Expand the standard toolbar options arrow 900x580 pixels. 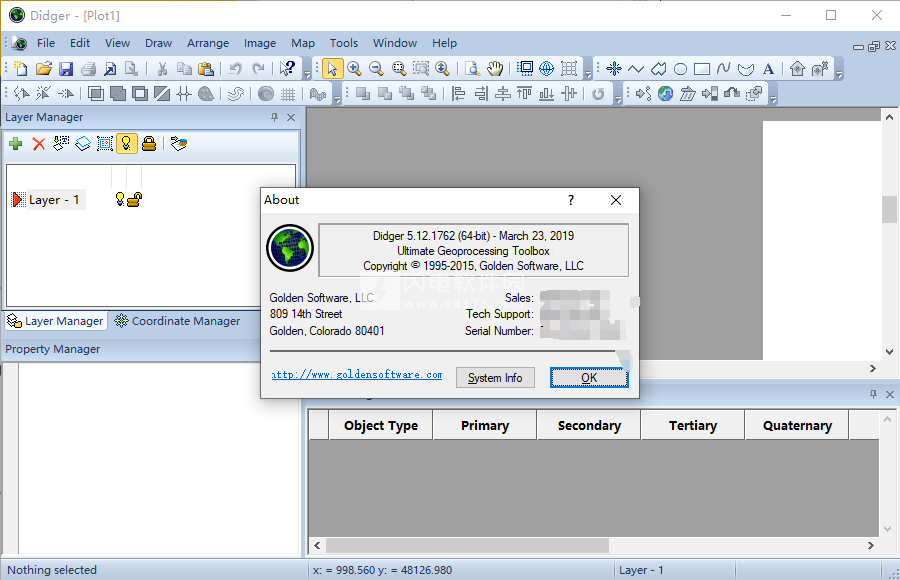306,72
